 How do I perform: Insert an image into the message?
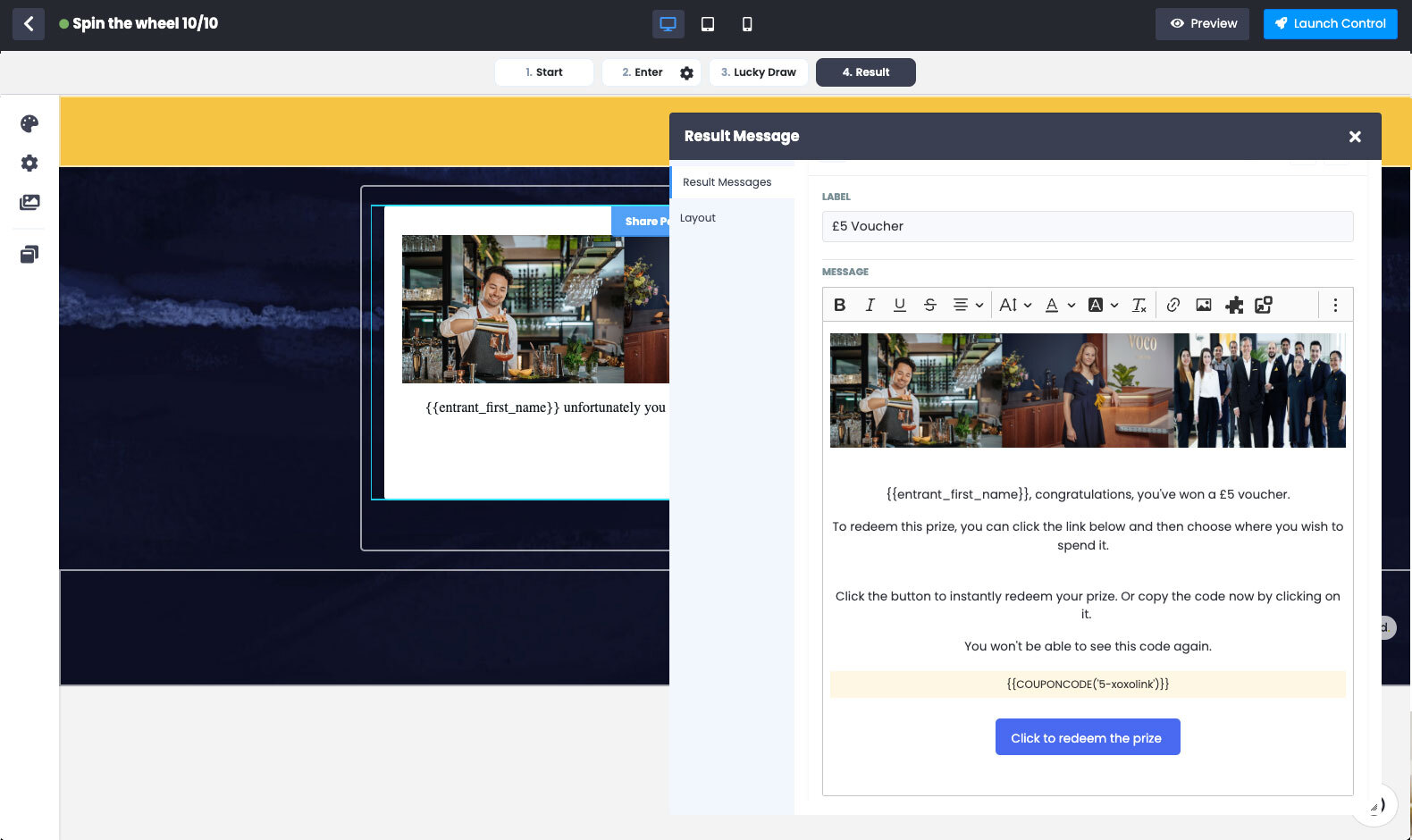(x=1204, y=305)
